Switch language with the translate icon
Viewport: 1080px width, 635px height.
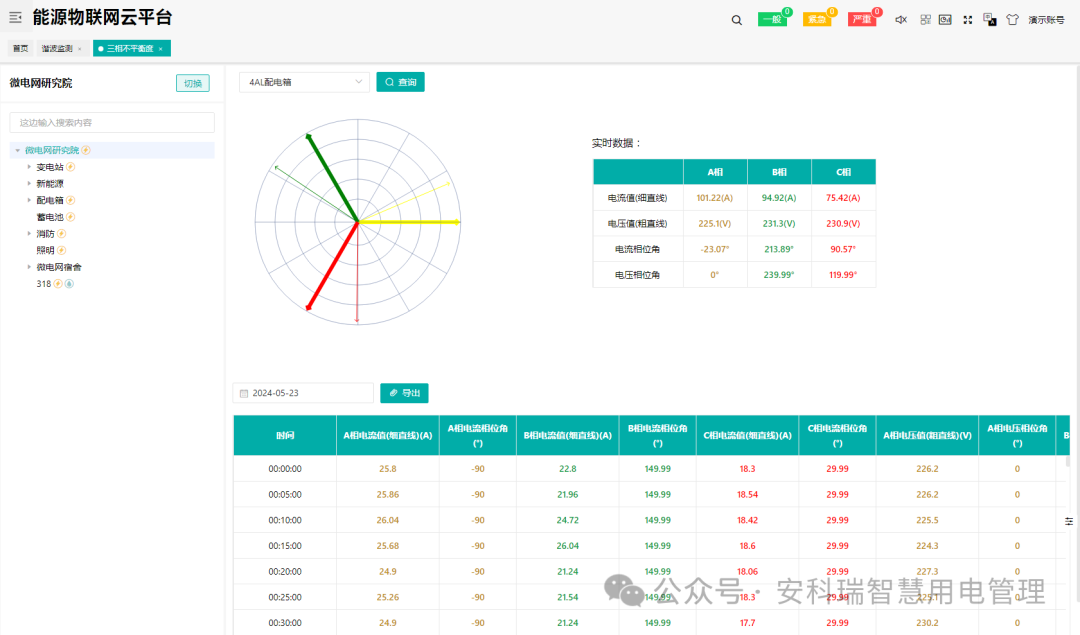tap(990, 20)
